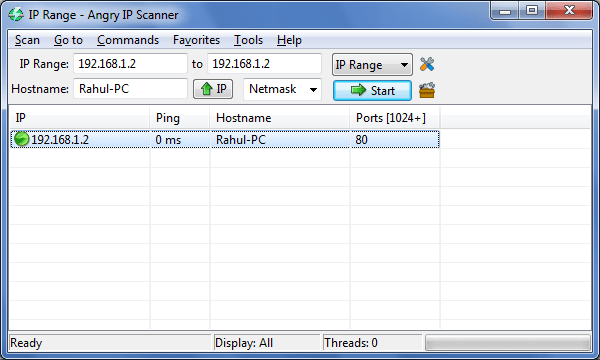Click the Display: All status bar entry
600x360 pixels.
pos(267,342)
